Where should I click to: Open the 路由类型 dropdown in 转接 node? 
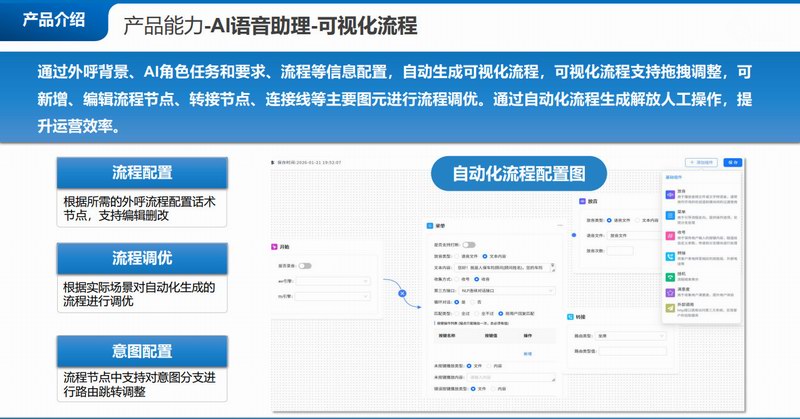coord(620,336)
